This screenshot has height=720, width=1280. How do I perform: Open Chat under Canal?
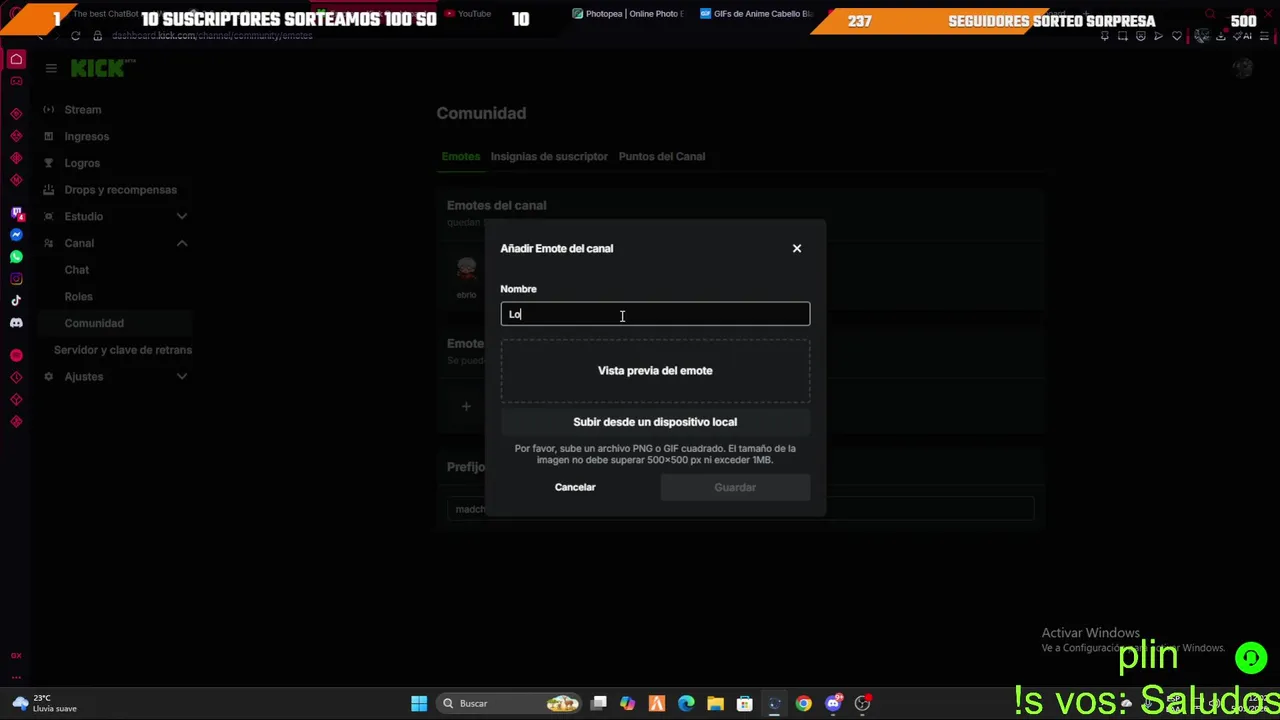(77, 270)
